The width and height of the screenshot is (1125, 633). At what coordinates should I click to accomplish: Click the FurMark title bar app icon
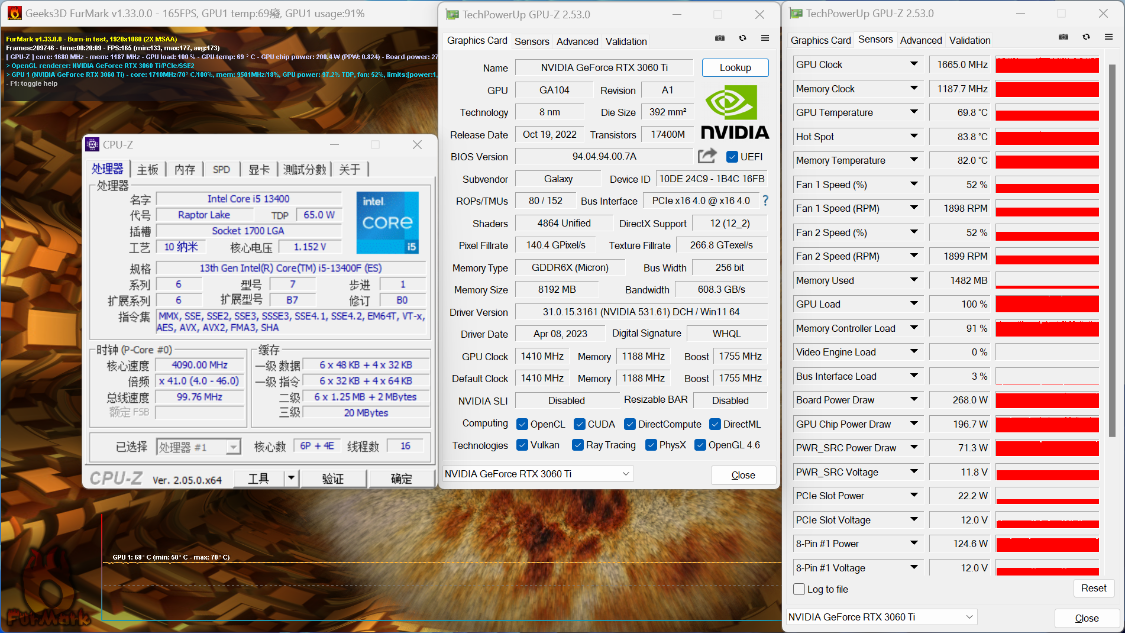14,13
